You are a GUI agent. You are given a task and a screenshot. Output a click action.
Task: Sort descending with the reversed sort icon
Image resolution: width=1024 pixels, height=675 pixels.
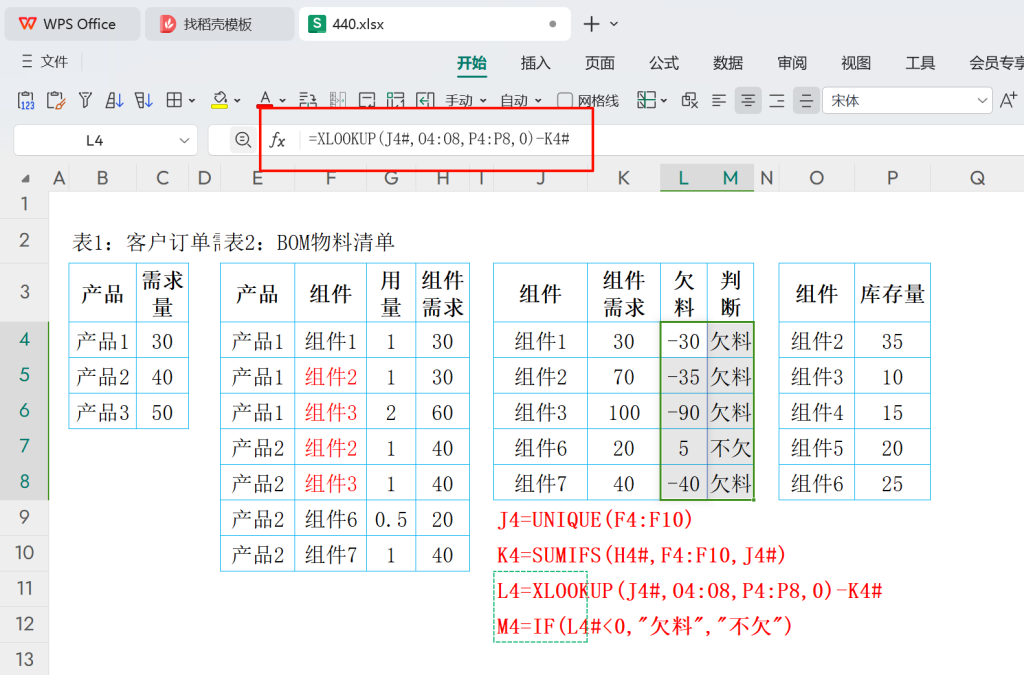click(143, 101)
